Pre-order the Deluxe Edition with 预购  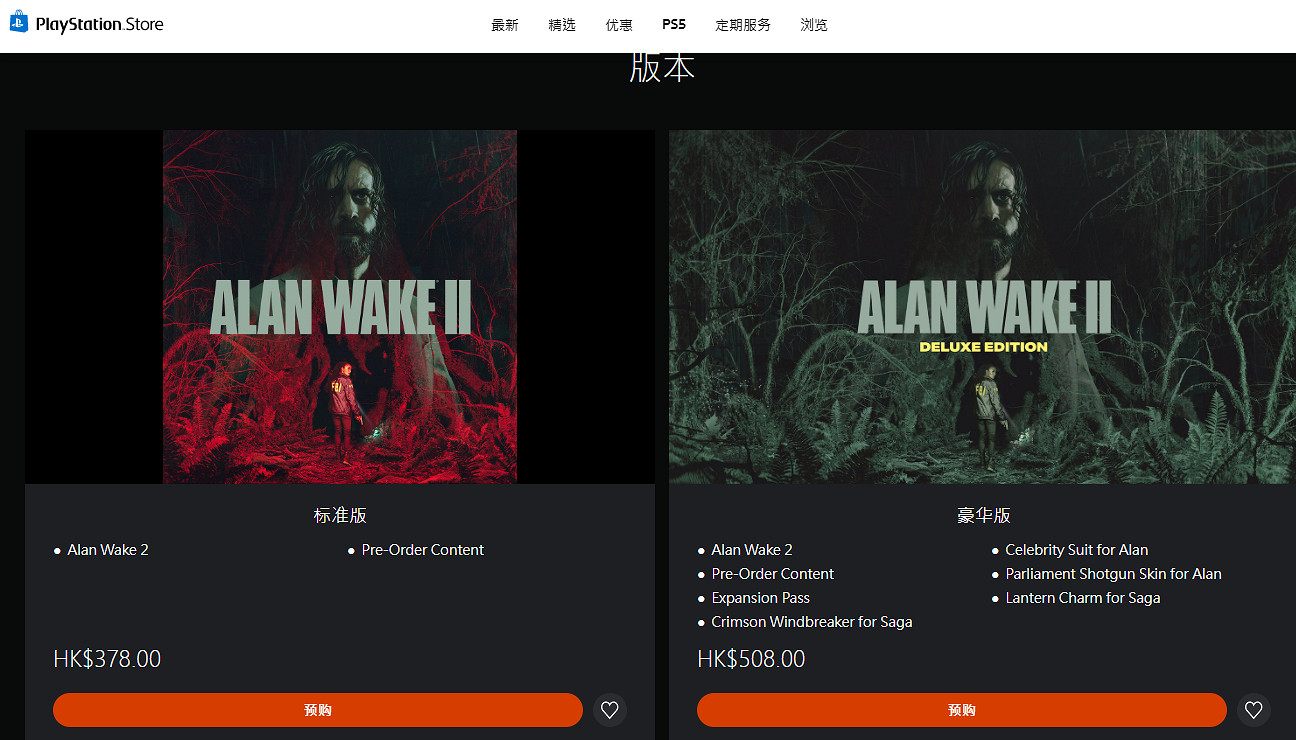point(962,710)
